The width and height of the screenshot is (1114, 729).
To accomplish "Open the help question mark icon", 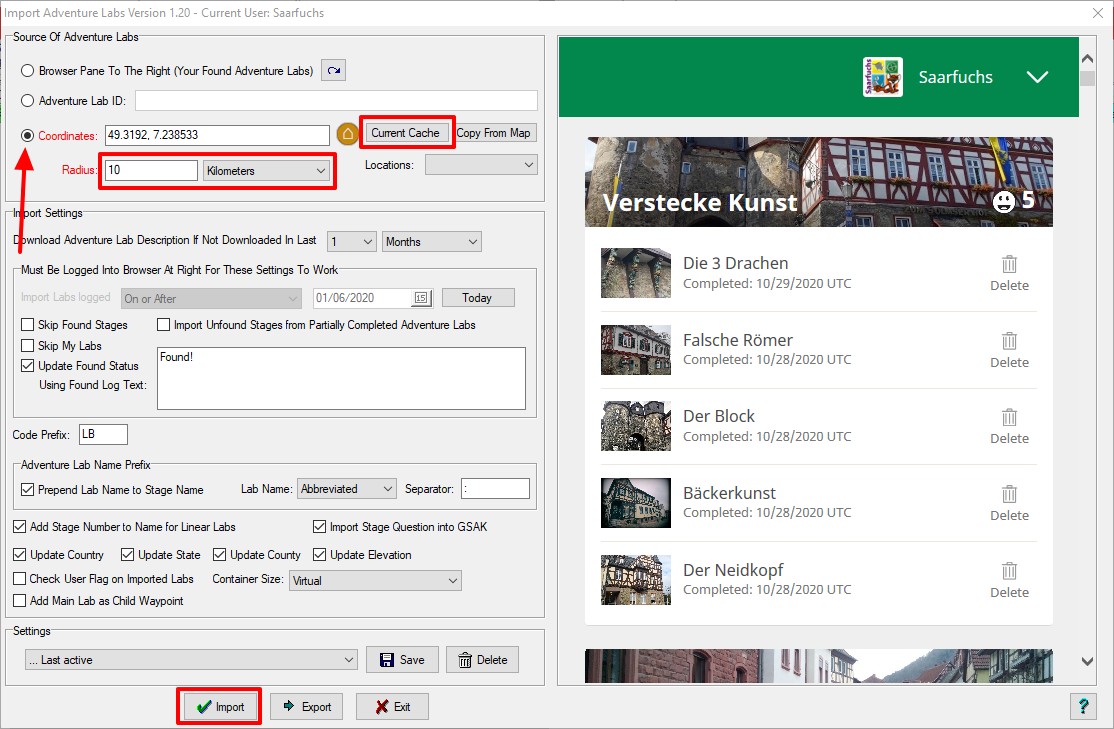I will tap(1083, 706).
